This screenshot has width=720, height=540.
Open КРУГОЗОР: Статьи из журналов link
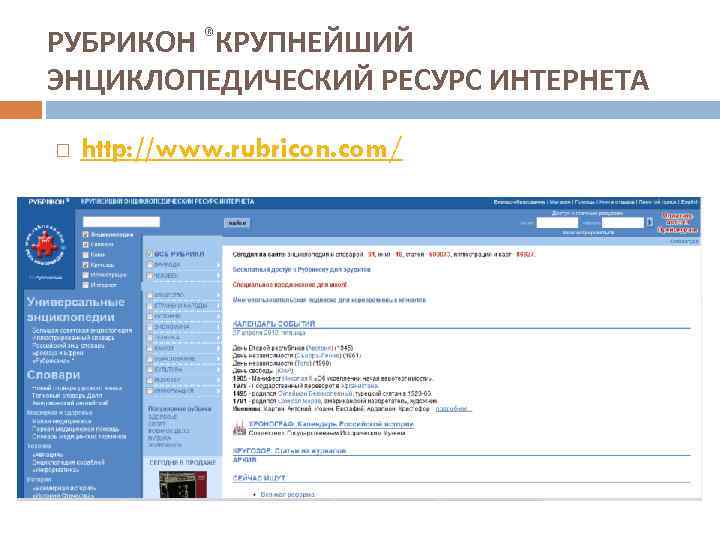click(x=289, y=451)
